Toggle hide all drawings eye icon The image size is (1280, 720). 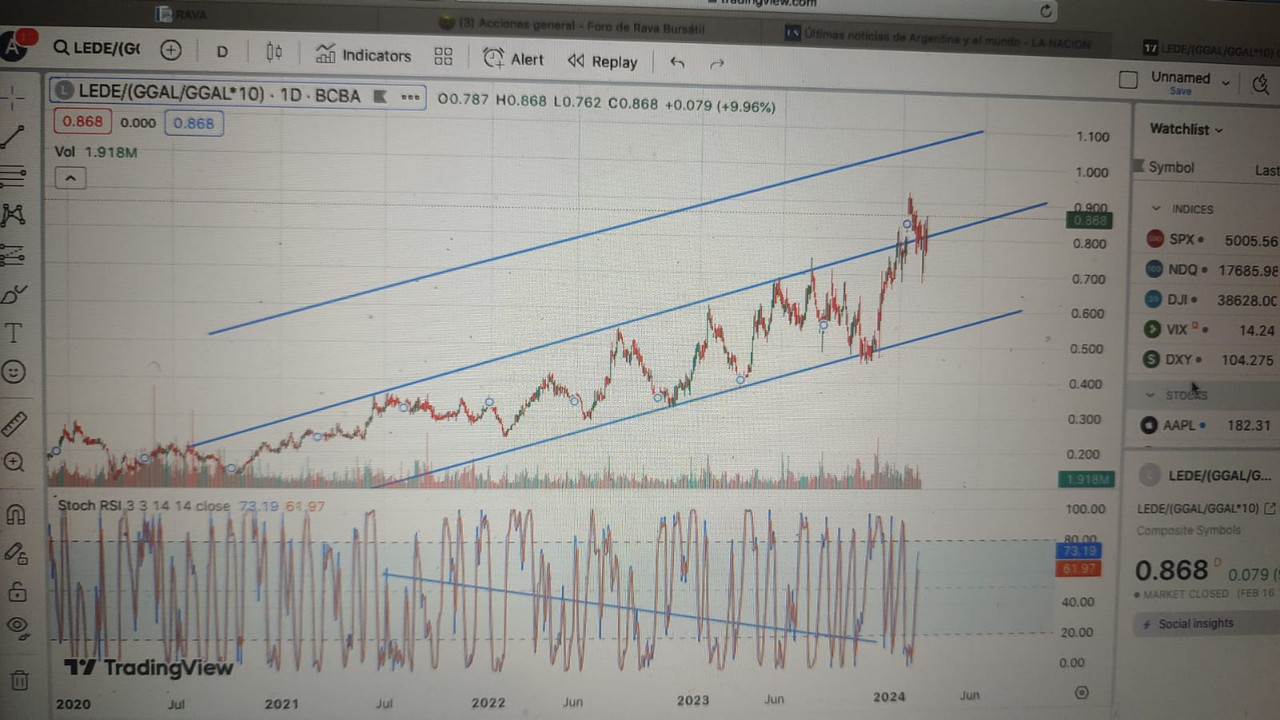tap(17, 628)
